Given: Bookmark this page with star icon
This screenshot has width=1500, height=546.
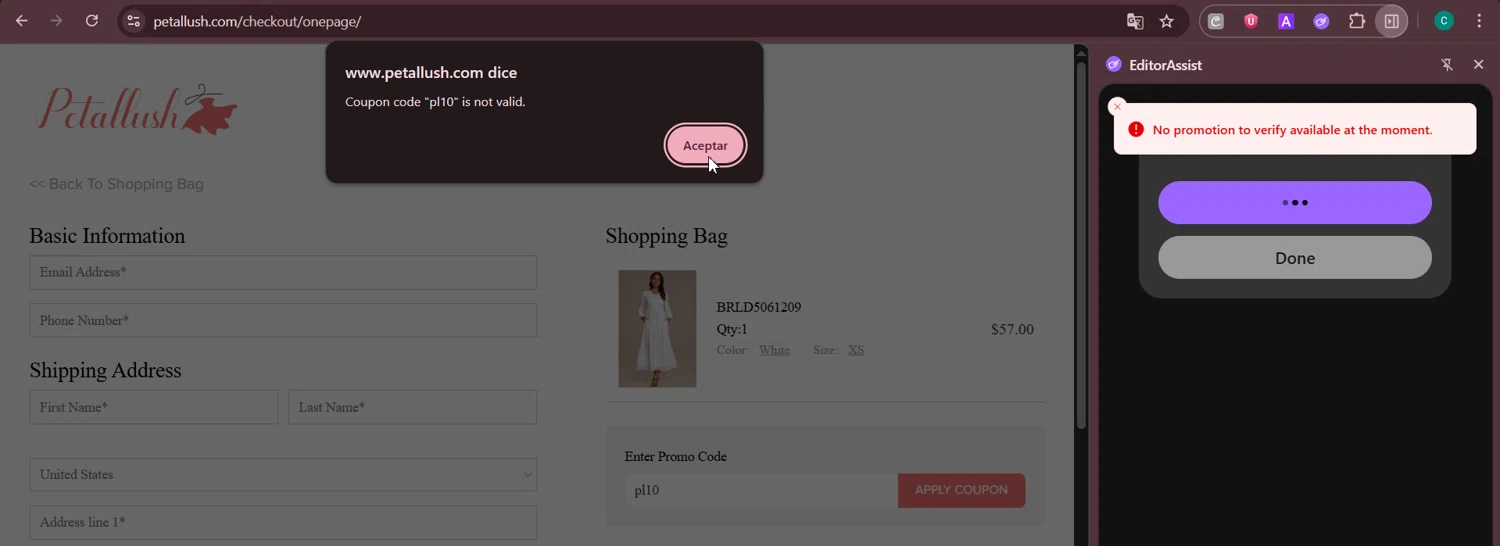Looking at the screenshot, I should 1166,21.
